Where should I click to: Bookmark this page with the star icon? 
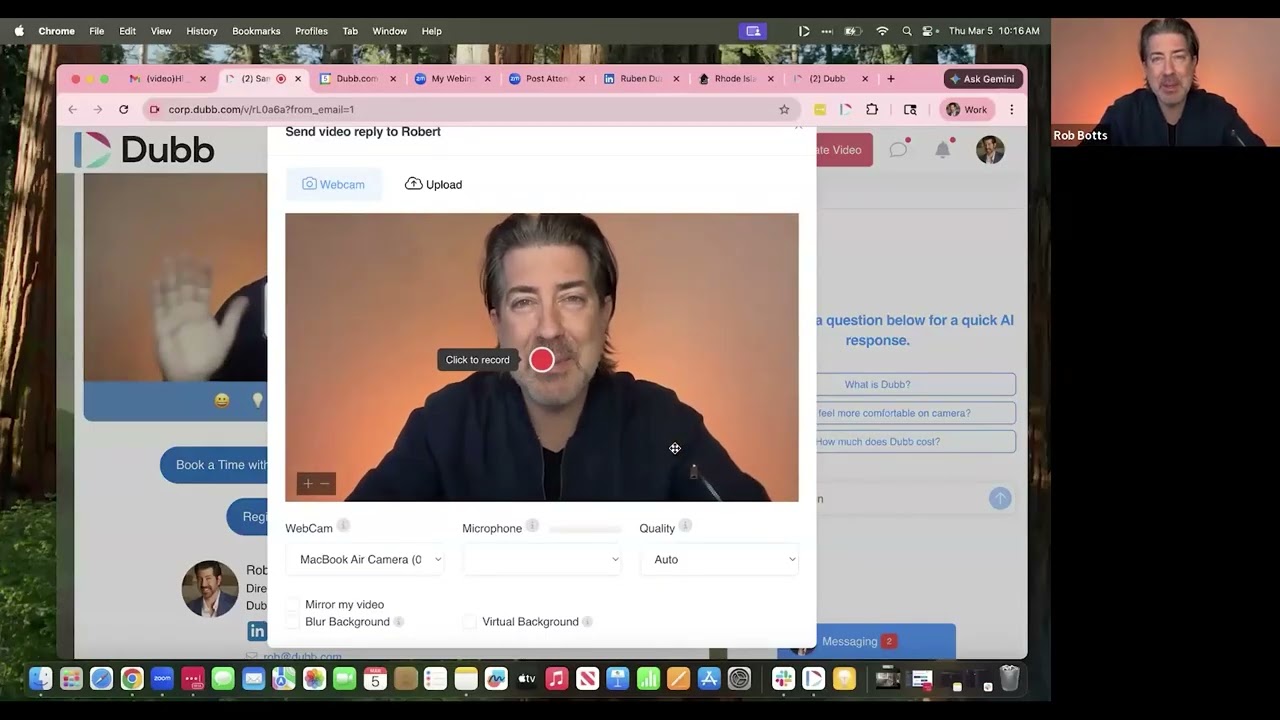(x=784, y=109)
